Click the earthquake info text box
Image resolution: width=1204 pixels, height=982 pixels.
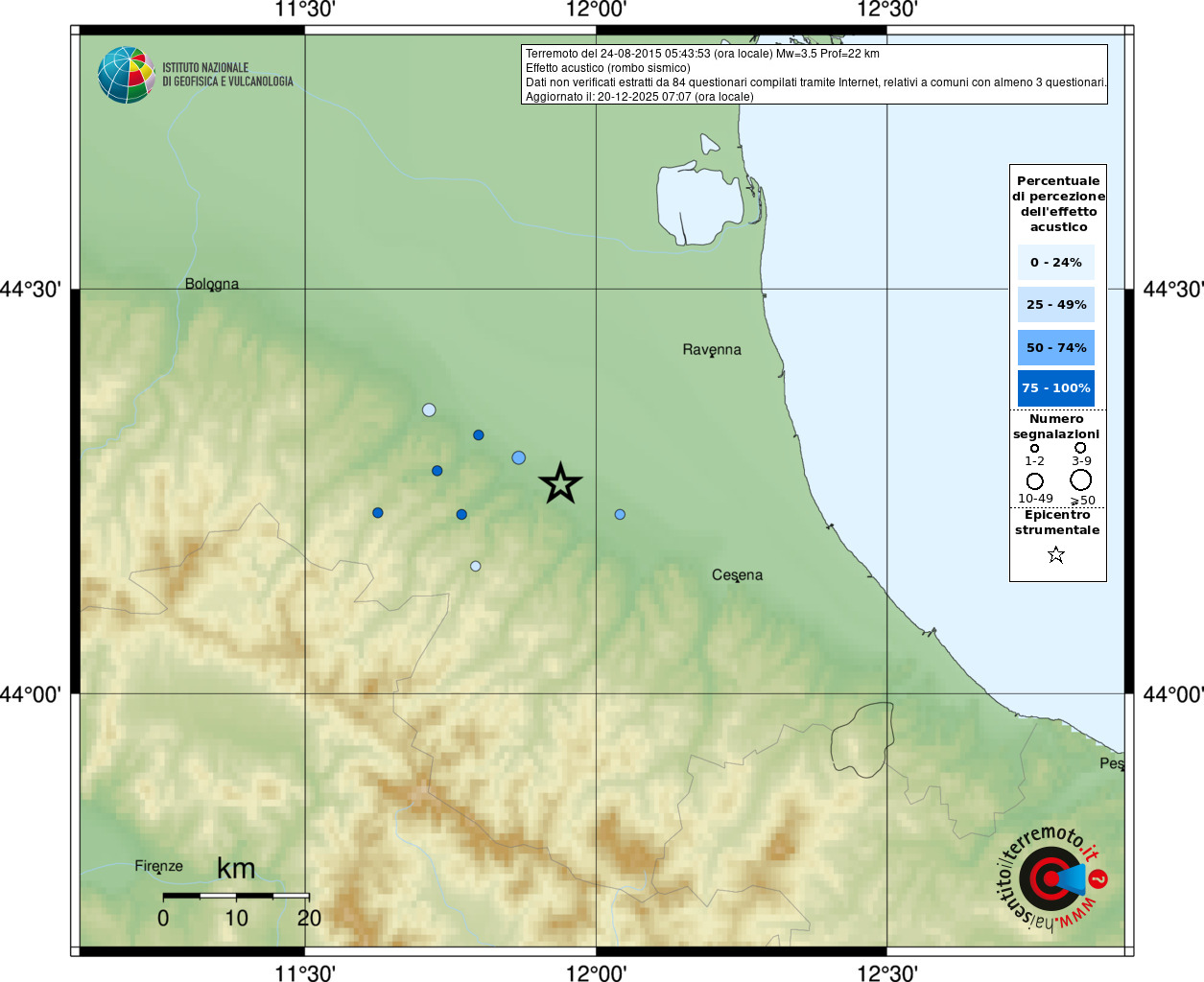814,75
